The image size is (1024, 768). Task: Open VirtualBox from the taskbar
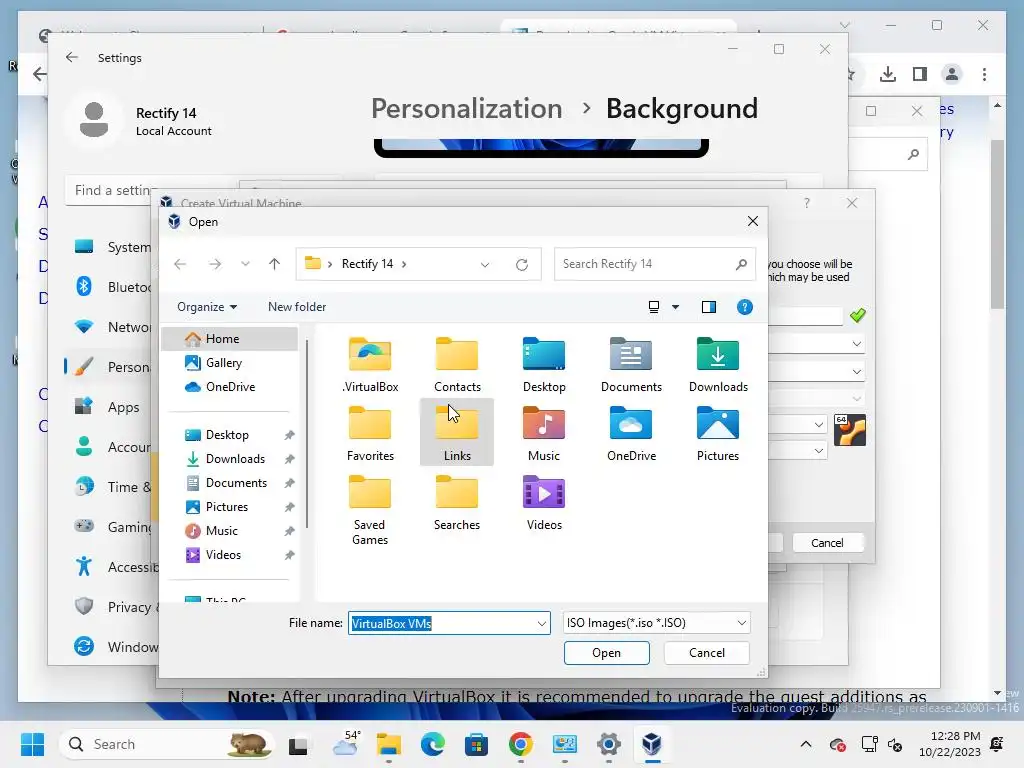(652, 744)
